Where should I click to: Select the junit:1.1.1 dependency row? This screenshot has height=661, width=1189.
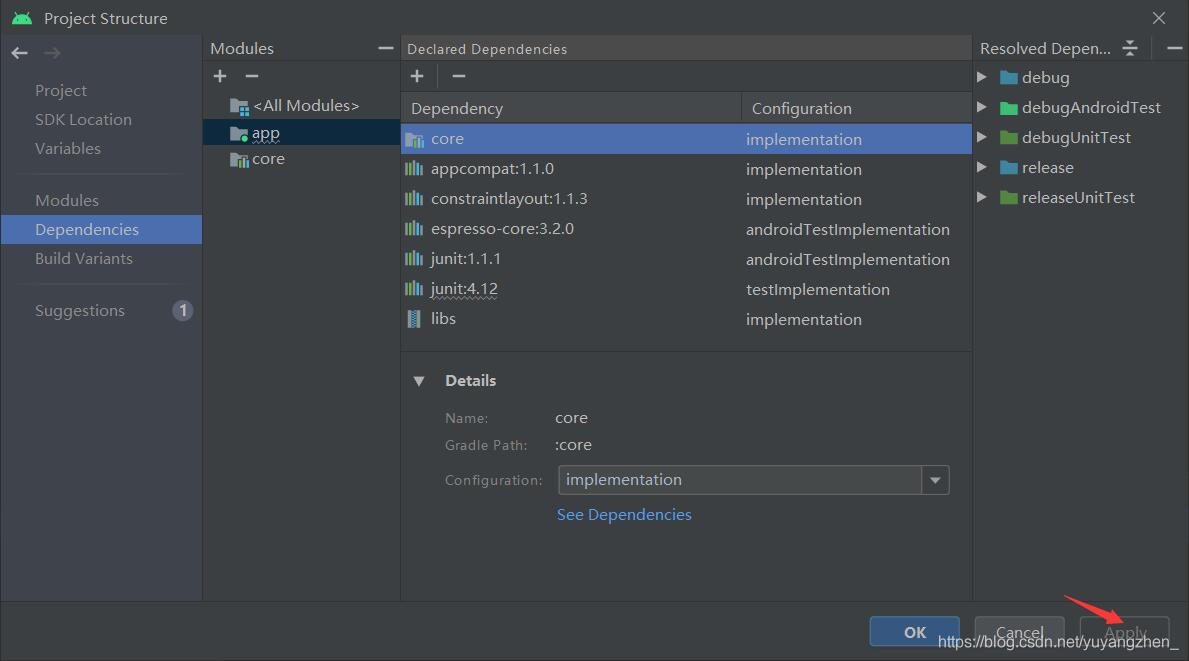685,258
